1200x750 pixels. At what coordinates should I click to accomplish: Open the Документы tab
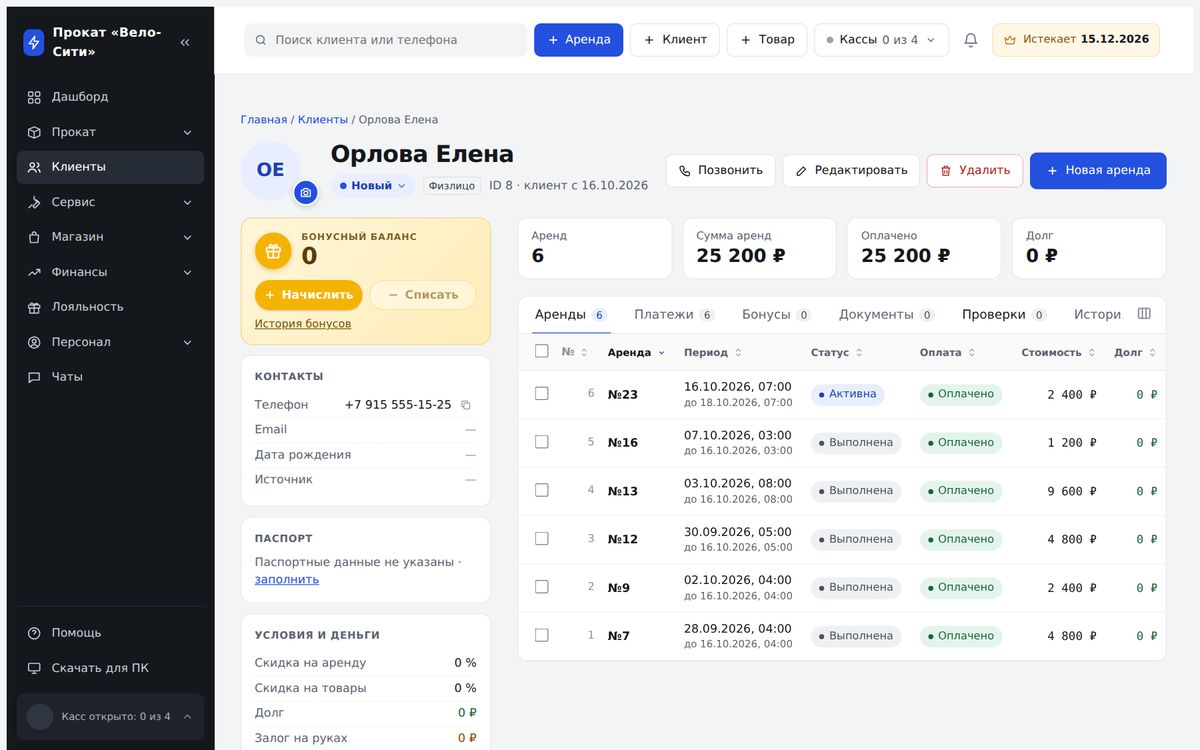click(x=886, y=314)
